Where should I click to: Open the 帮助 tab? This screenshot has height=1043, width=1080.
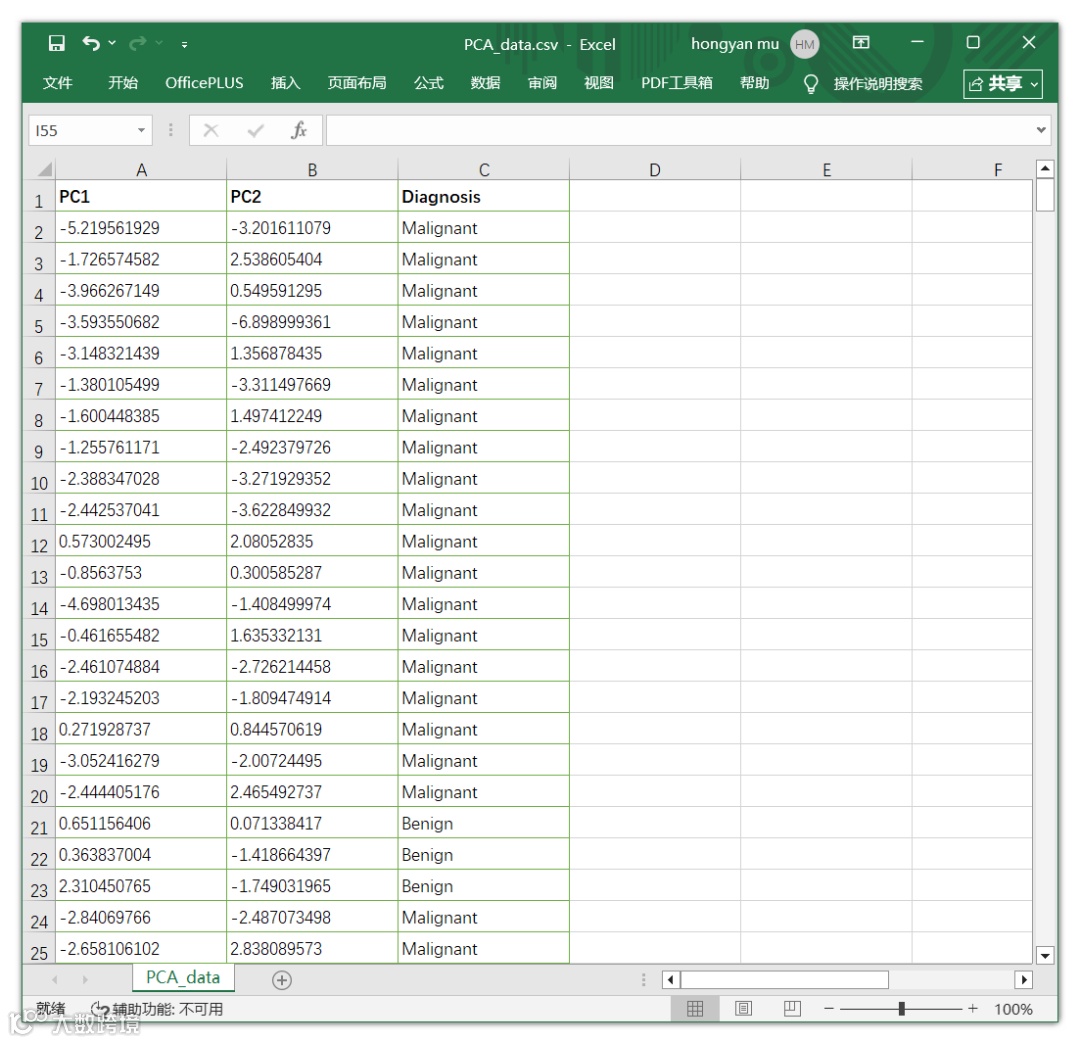pos(754,83)
